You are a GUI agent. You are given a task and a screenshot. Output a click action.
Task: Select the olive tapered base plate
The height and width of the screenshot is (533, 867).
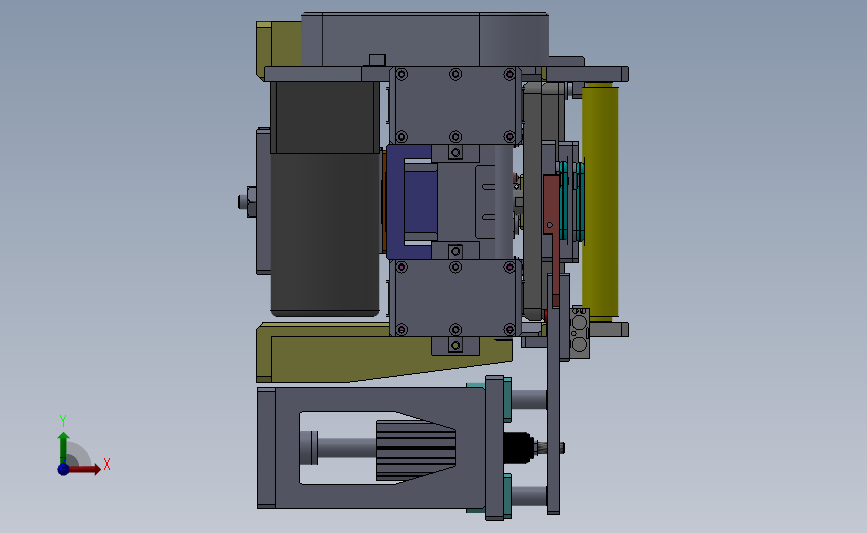pos(382,354)
